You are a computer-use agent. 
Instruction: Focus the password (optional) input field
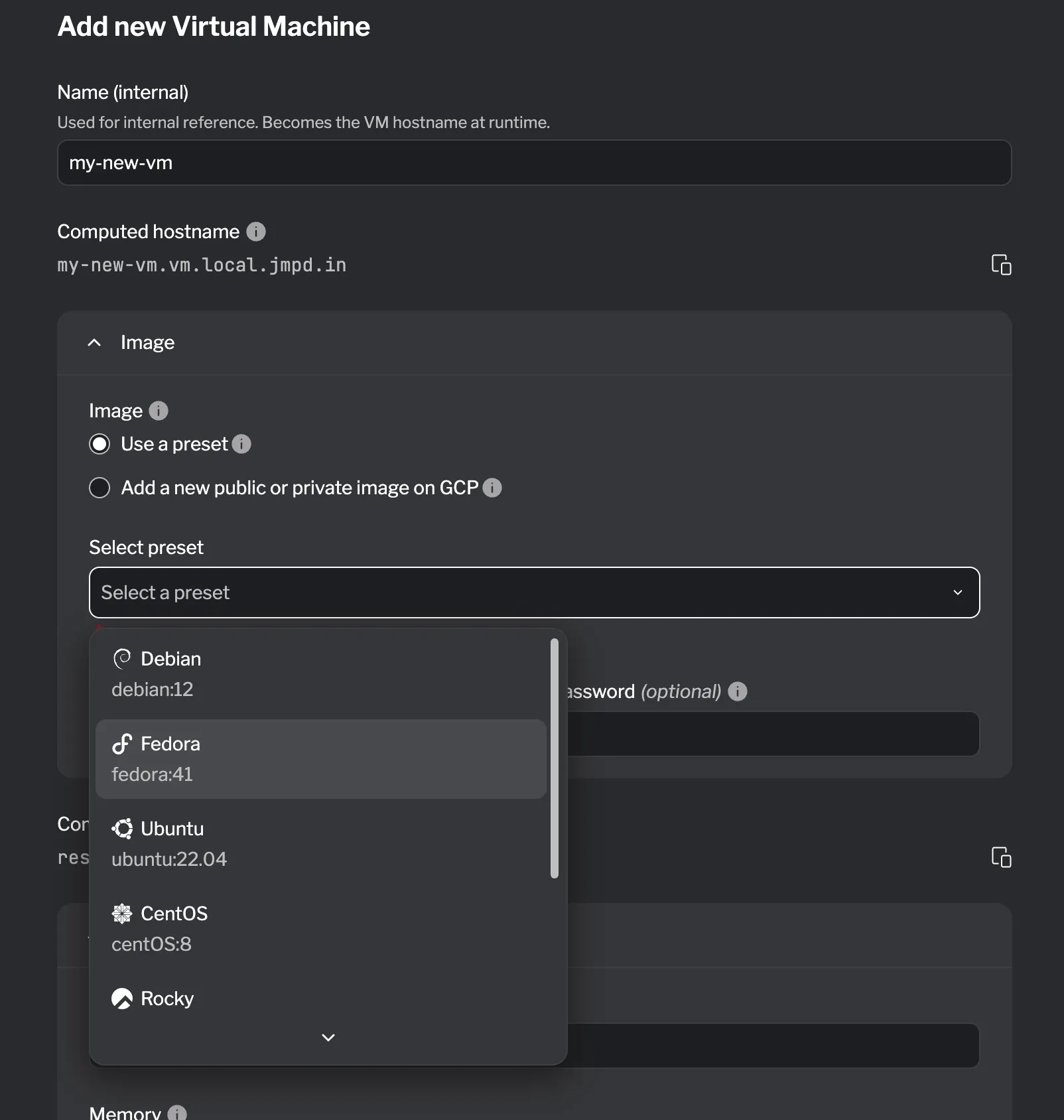773,734
